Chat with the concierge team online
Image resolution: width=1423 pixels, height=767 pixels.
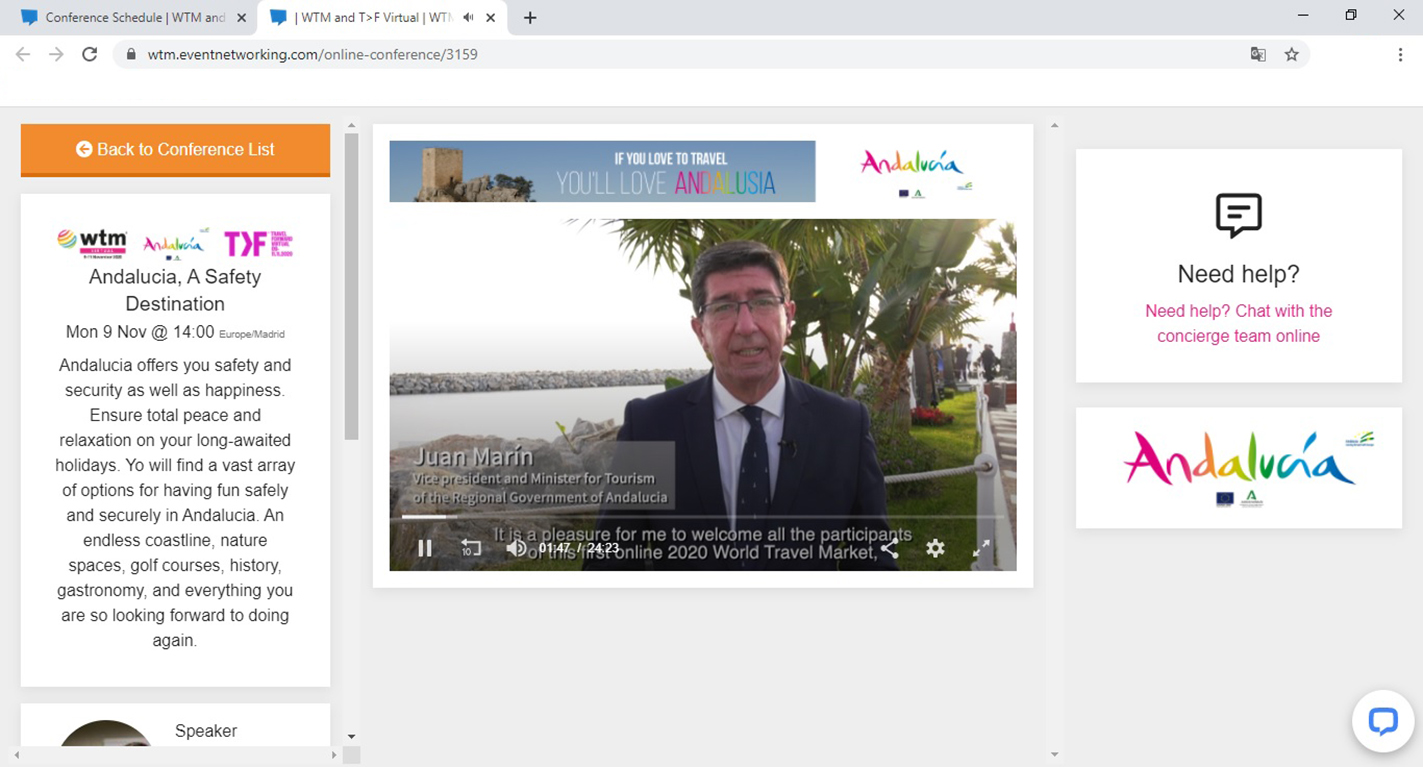click(1238, 323)
